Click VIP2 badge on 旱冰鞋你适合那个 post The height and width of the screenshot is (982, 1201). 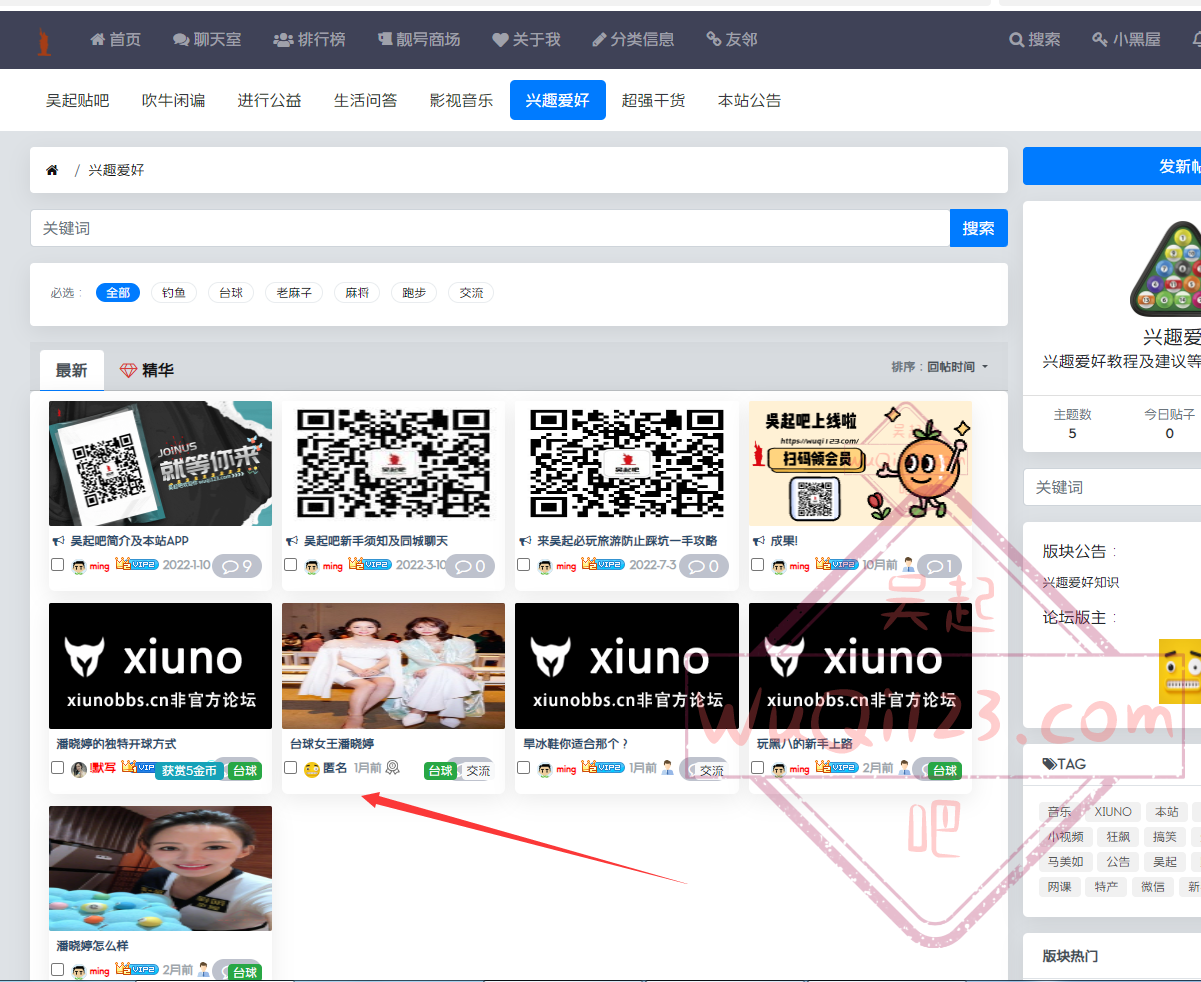603,768
